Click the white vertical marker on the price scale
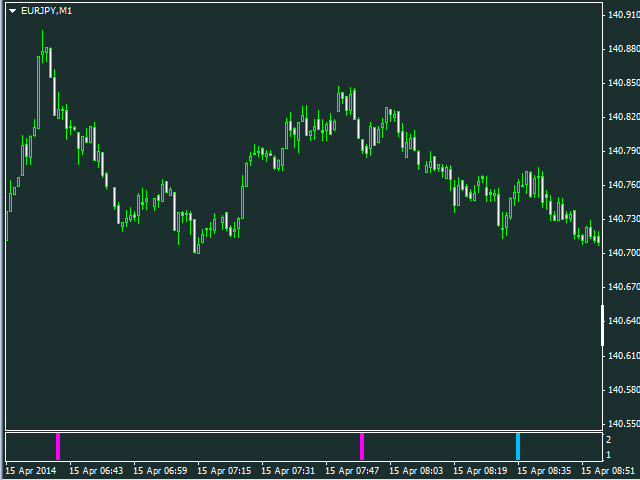The width and height of the screenshot is (640, 480). (602, 325)
